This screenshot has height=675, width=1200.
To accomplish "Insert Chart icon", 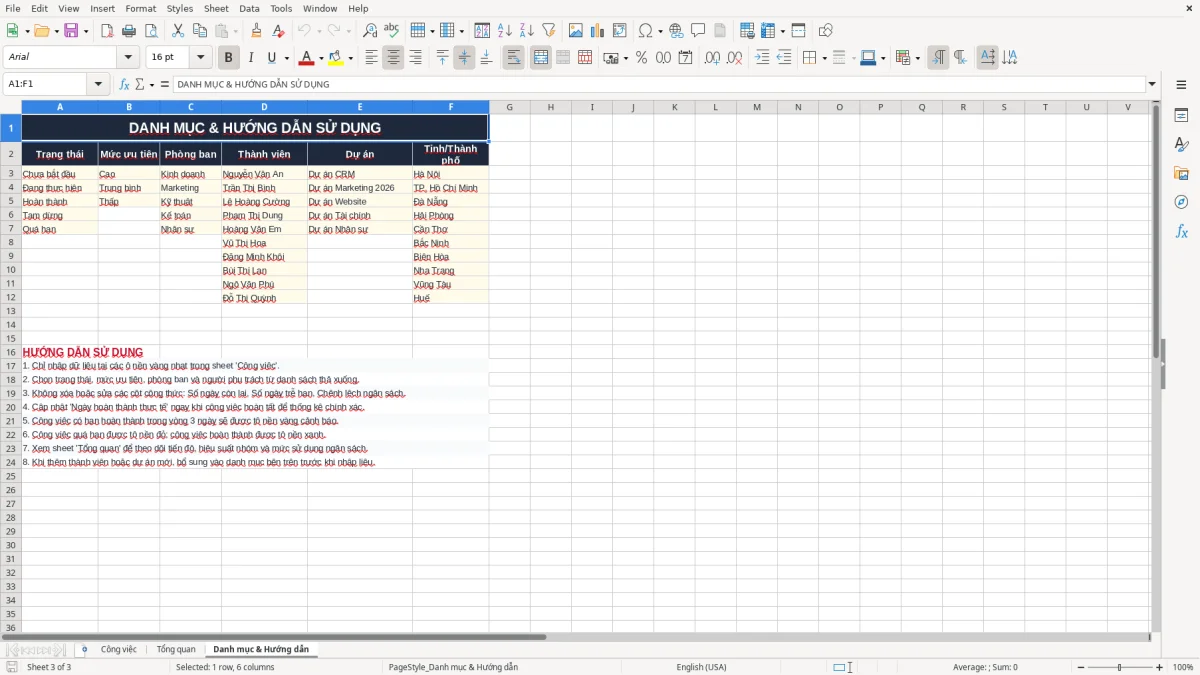I will tap(598, 31).
